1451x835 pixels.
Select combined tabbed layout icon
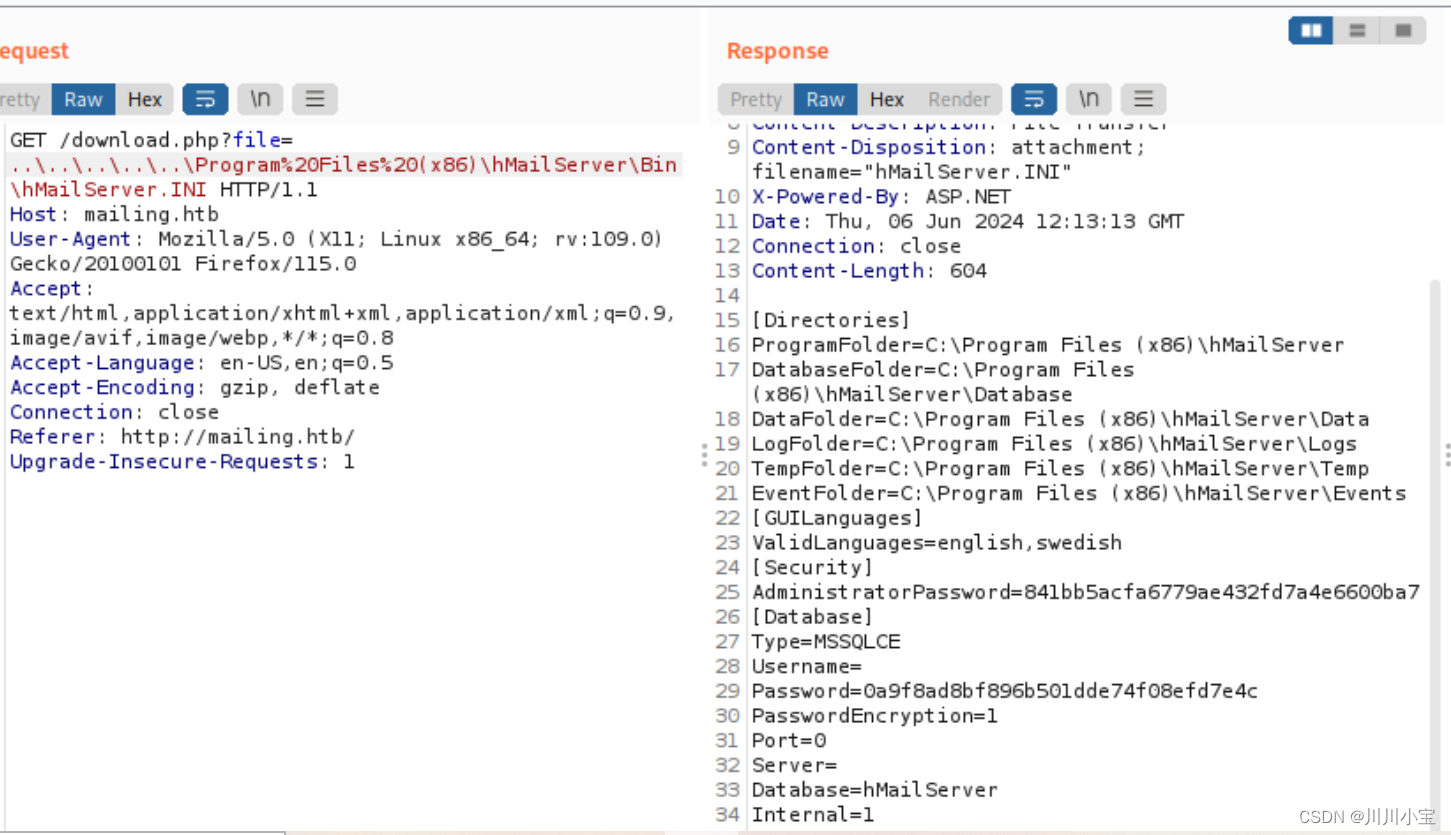1403,31
